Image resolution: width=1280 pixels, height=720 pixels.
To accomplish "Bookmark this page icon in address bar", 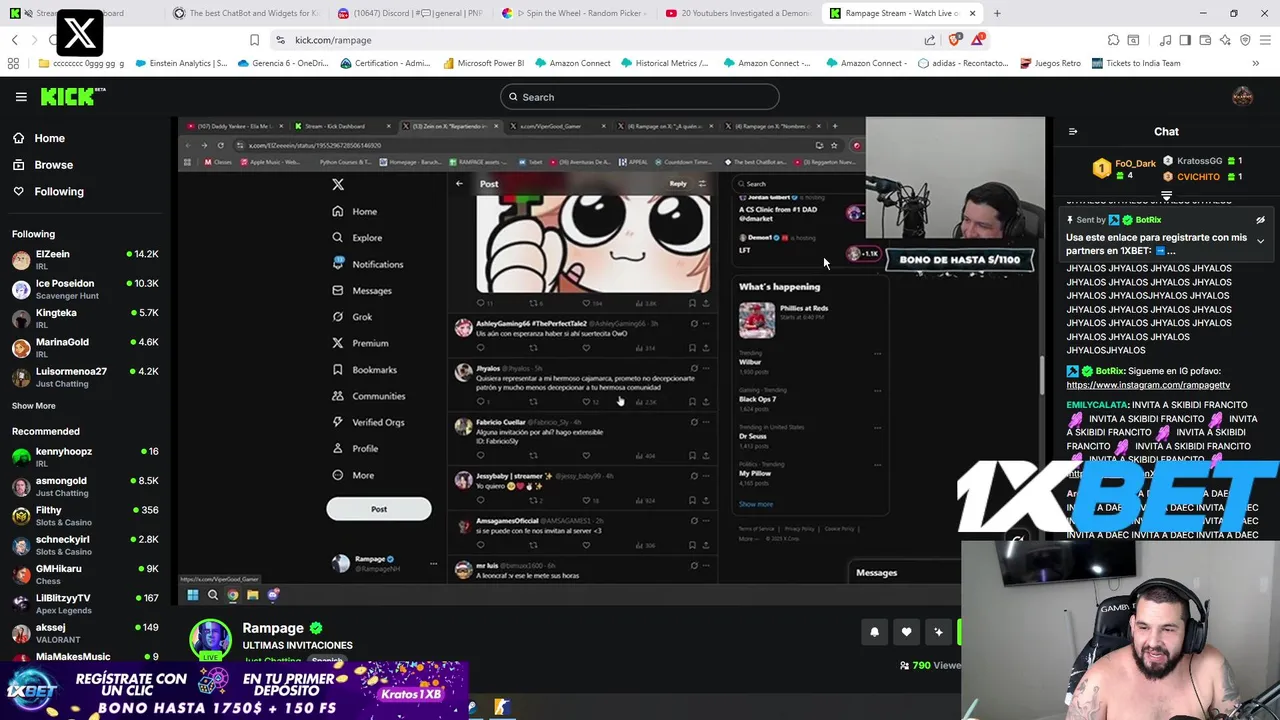I will [254, 40].
